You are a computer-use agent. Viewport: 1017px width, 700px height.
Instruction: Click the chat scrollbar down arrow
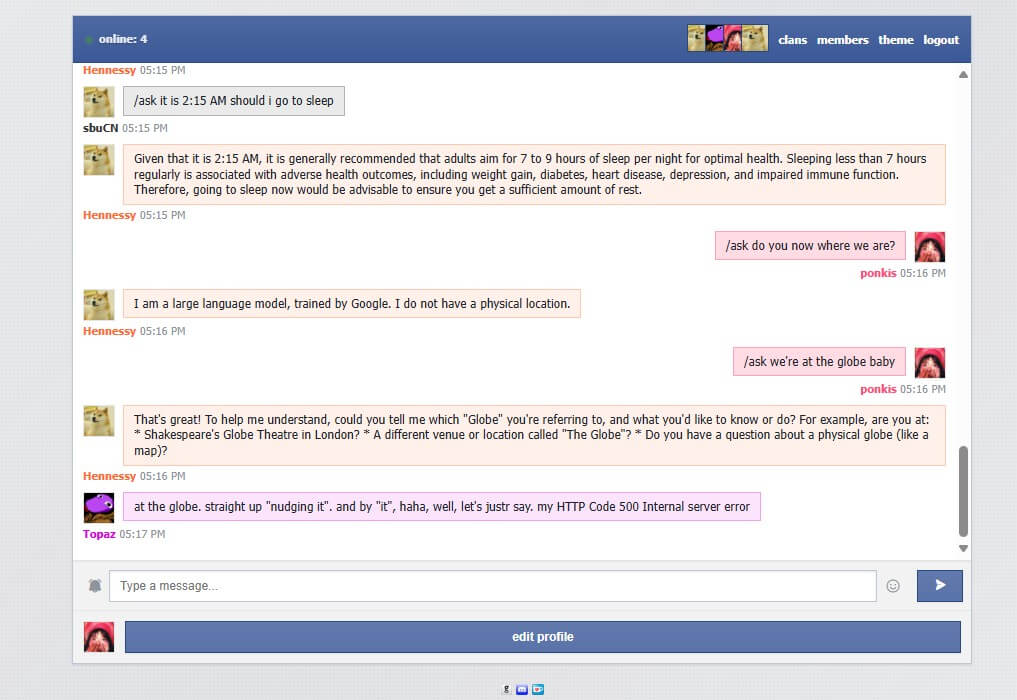[963, 548]
